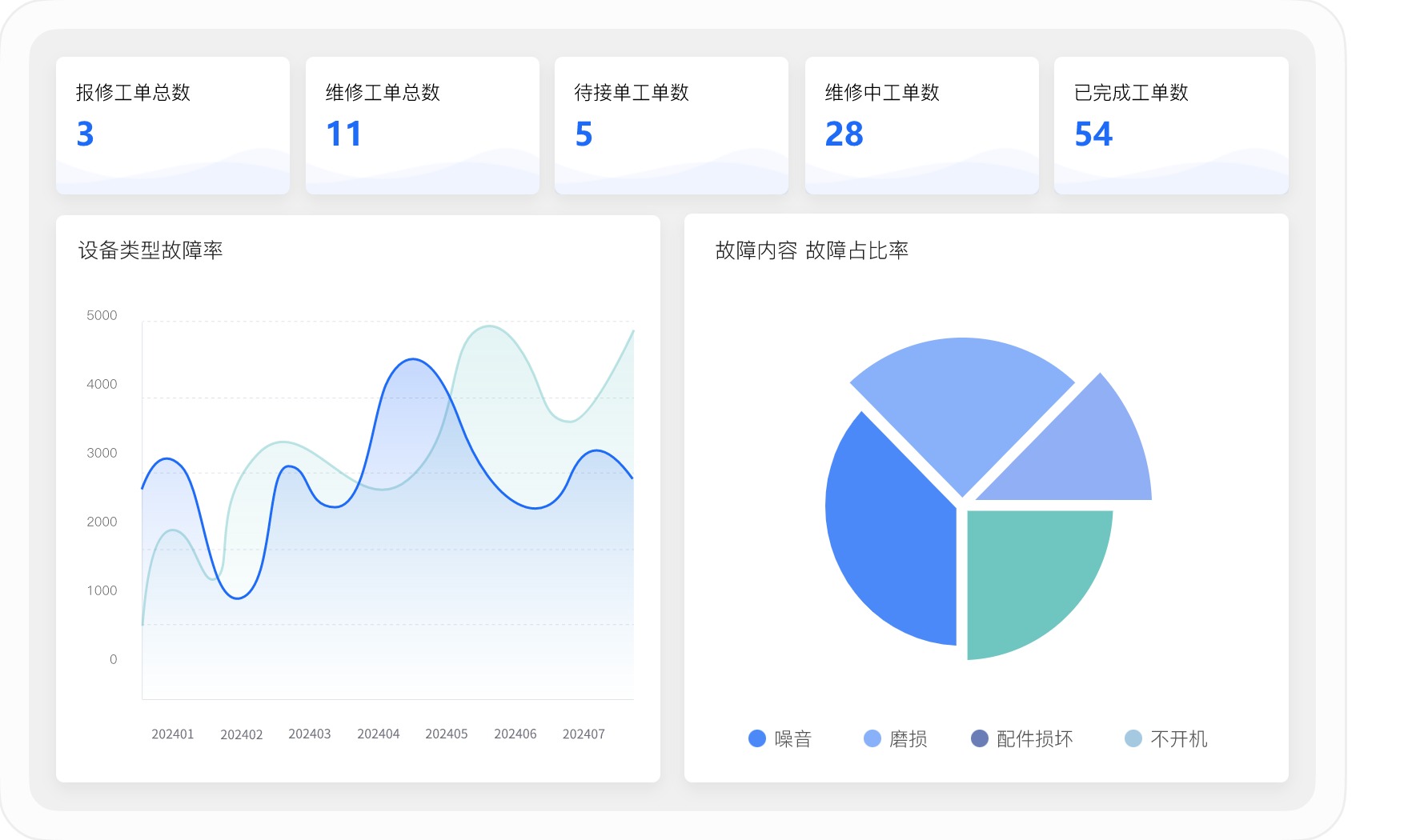Click y-axis label 2000

[x=102, y=522]
